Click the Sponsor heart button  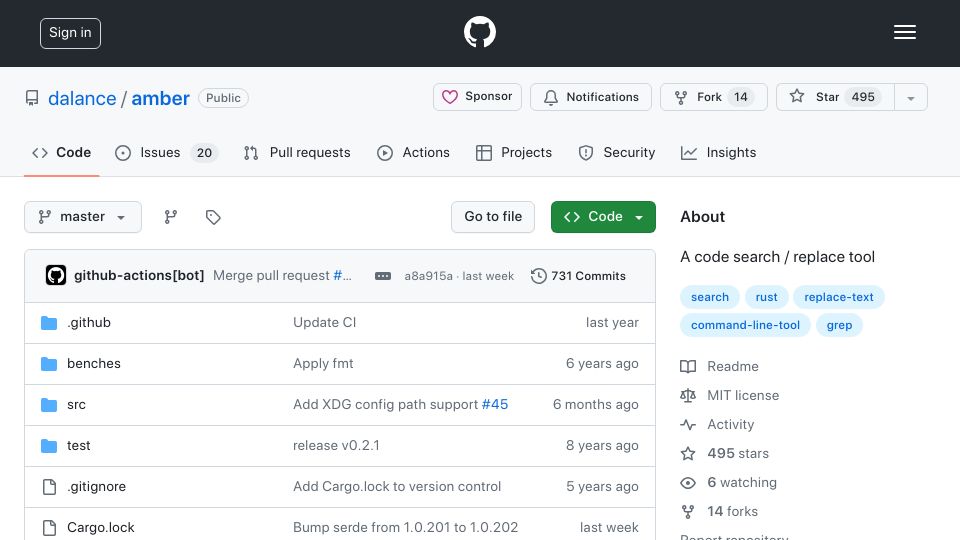pyautogui.click(x=477, y=97)
